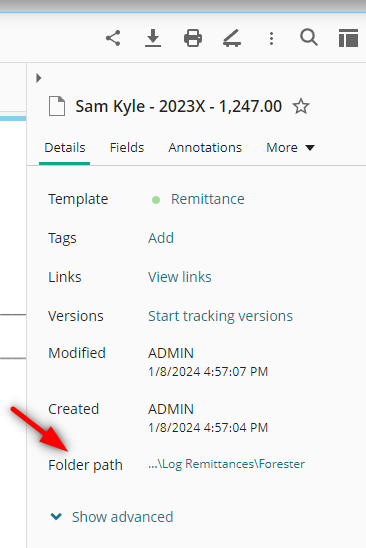Toggle the pane layout icon

[x=348, y=38]
